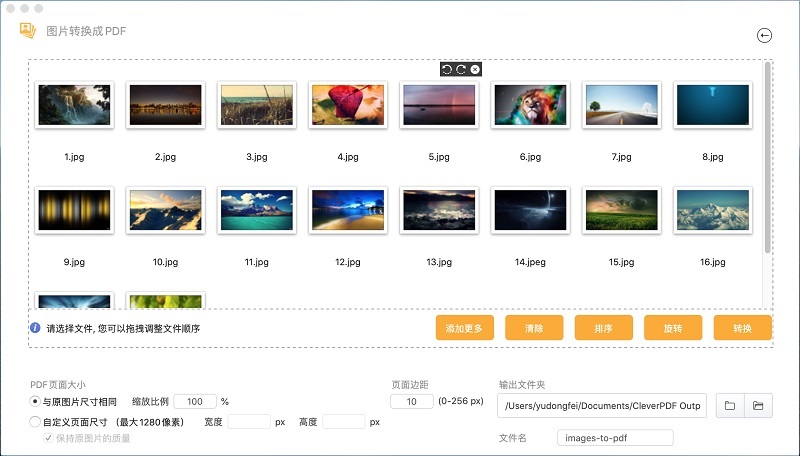Image resolution: width=800 pixels, height=456 pixels.
Task: Rotate the image clockwise using overlay icon
Action: (x=461, y=69)
